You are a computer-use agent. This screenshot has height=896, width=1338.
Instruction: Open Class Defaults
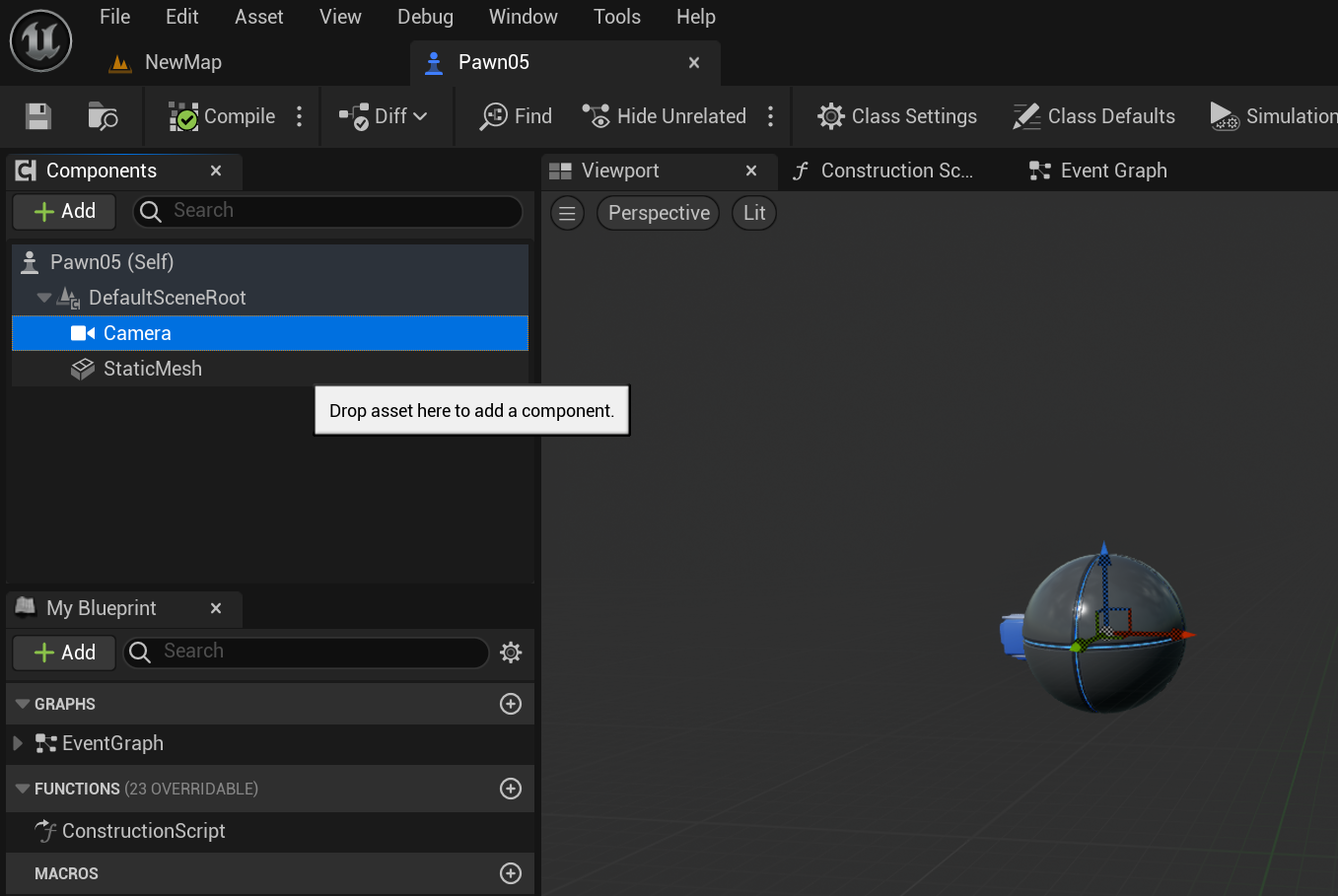point(1093,116)
